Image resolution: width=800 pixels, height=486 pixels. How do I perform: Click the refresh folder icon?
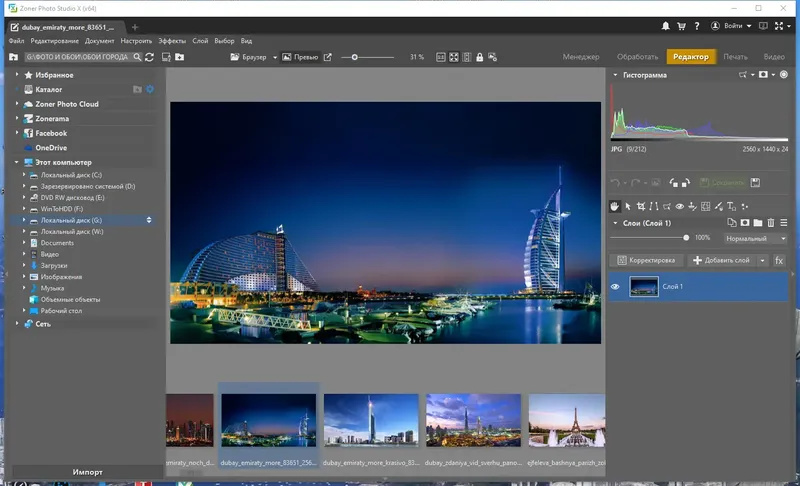pos(149,57)
